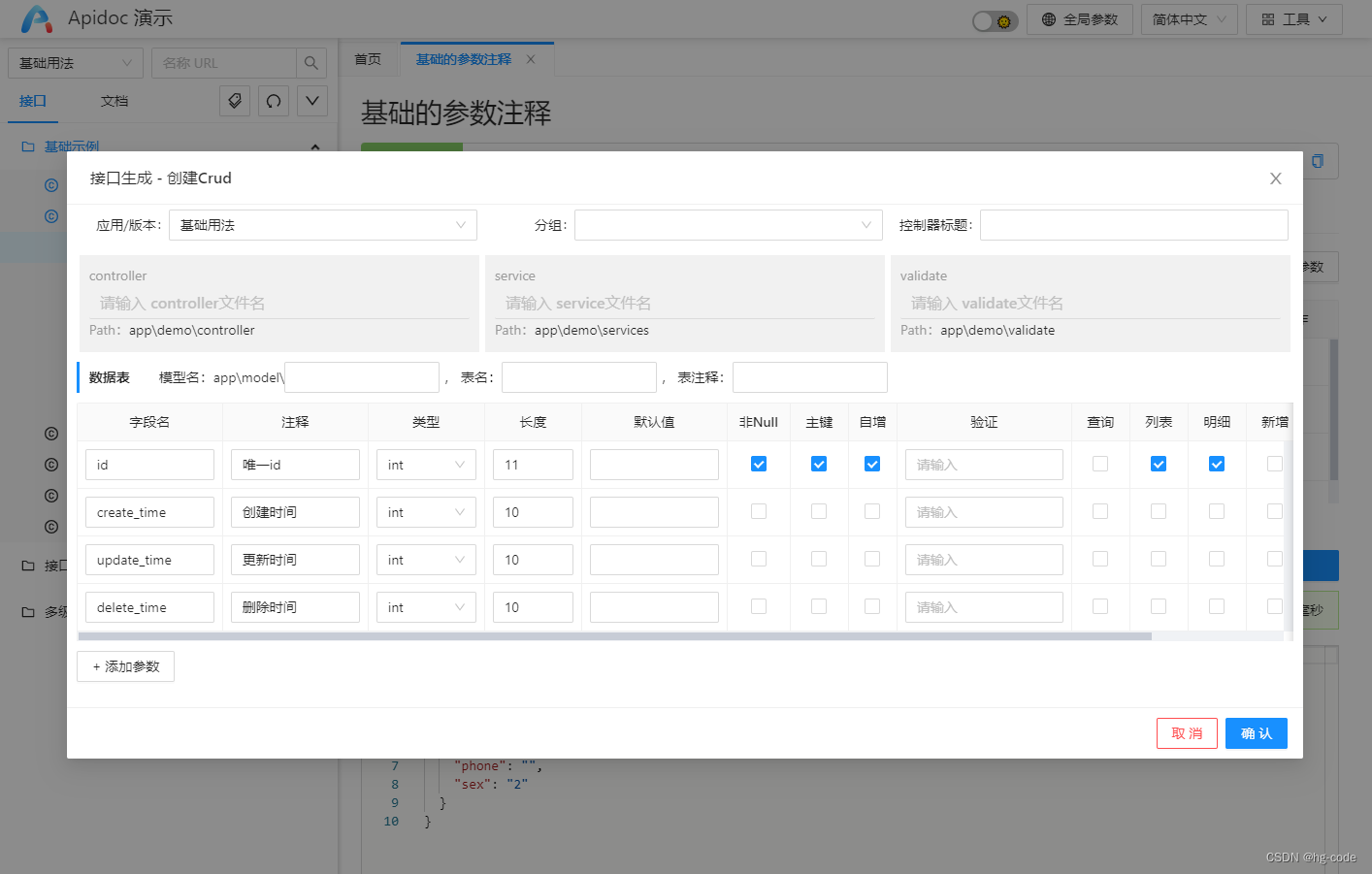Viewport: 1372px width, 874px height.
Task: Open the 应用/版本 dropdown
Action: [322, 224]
